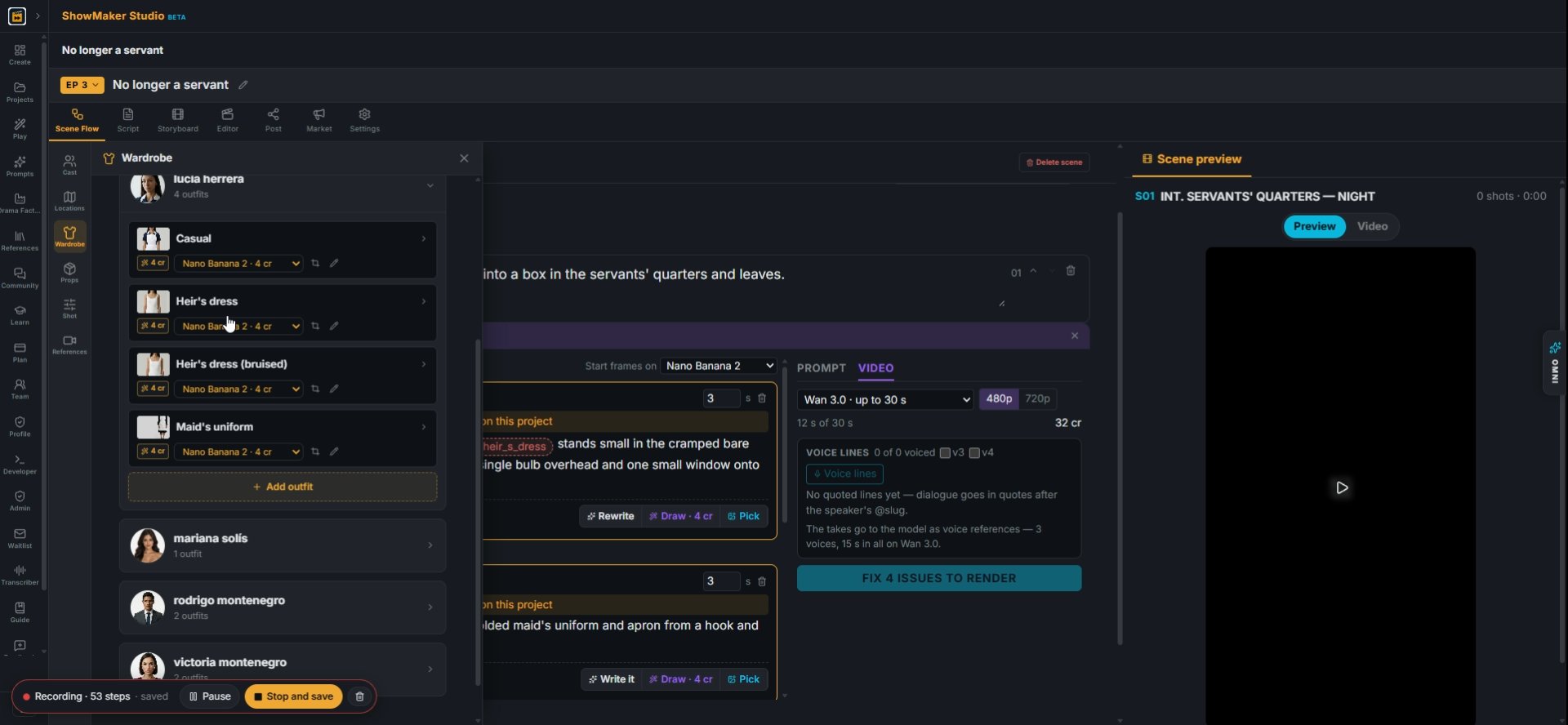
Task: Switch scene preview to Preview mode
Action: [1314, 226]
